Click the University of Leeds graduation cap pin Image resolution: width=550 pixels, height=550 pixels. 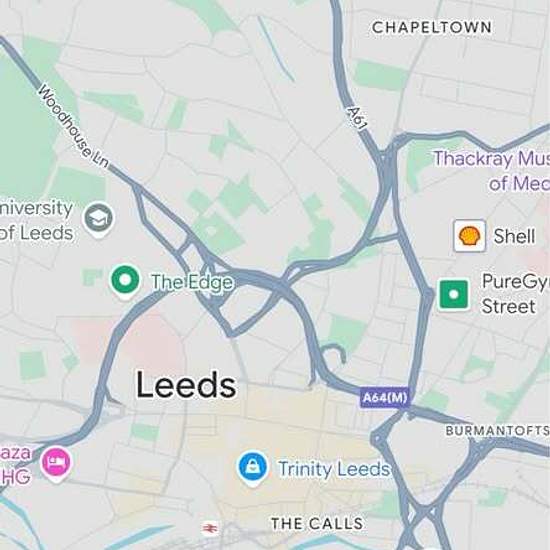click(99, 219)
